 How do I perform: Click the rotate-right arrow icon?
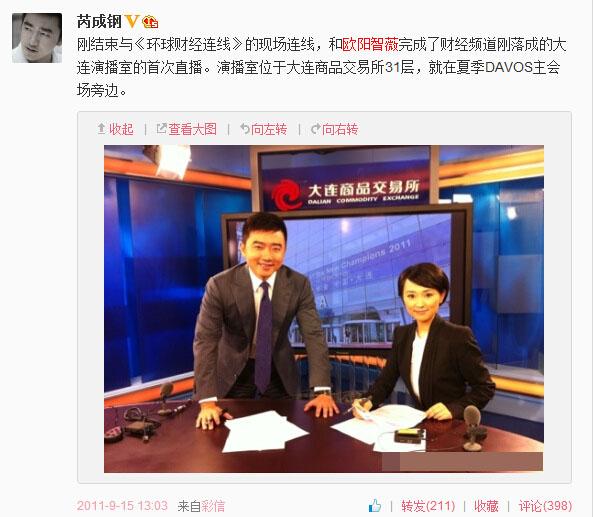click(x=315, y=129)
